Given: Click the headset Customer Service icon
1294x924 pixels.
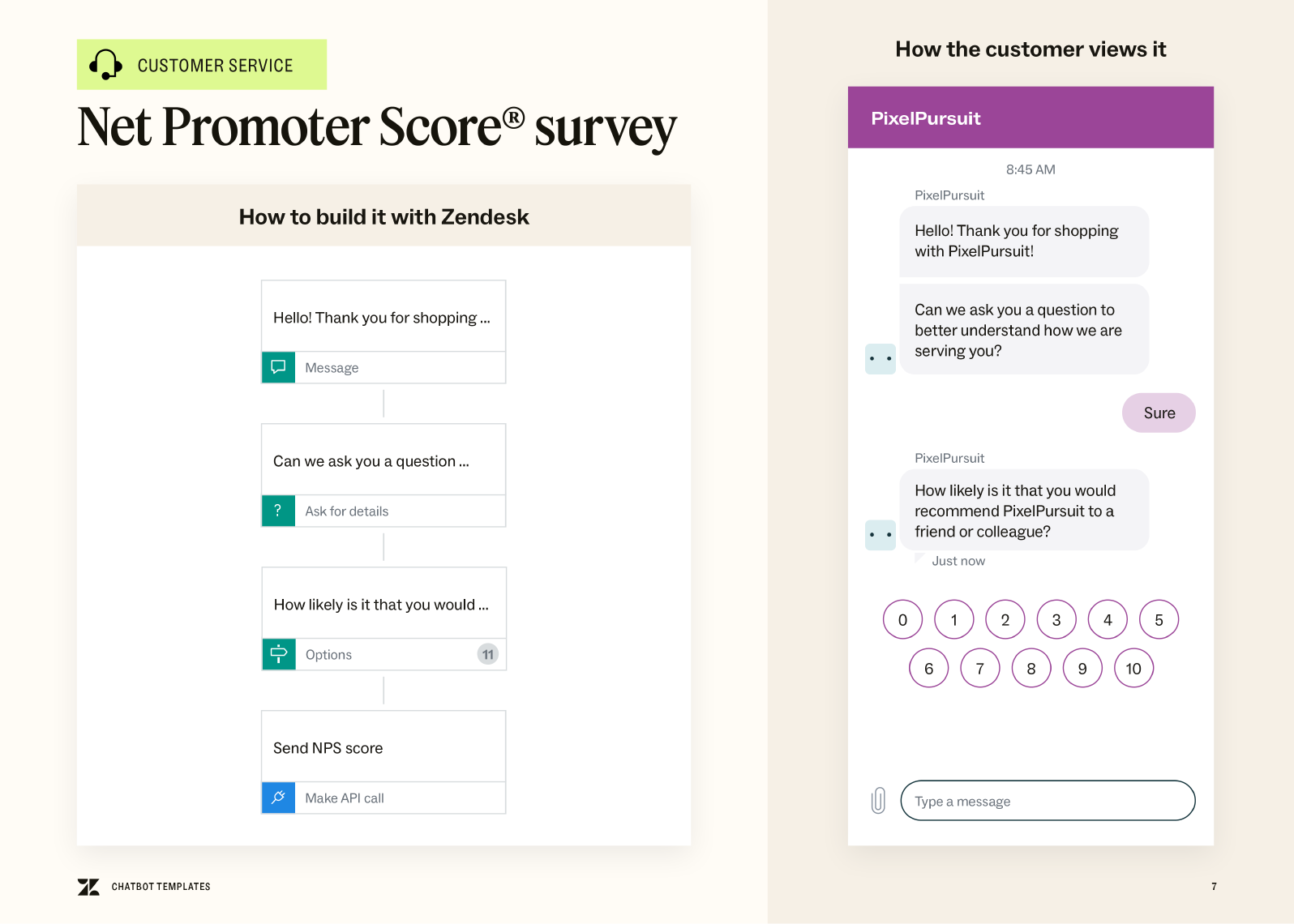Looking at the screenshot, I should click(105, 65).
